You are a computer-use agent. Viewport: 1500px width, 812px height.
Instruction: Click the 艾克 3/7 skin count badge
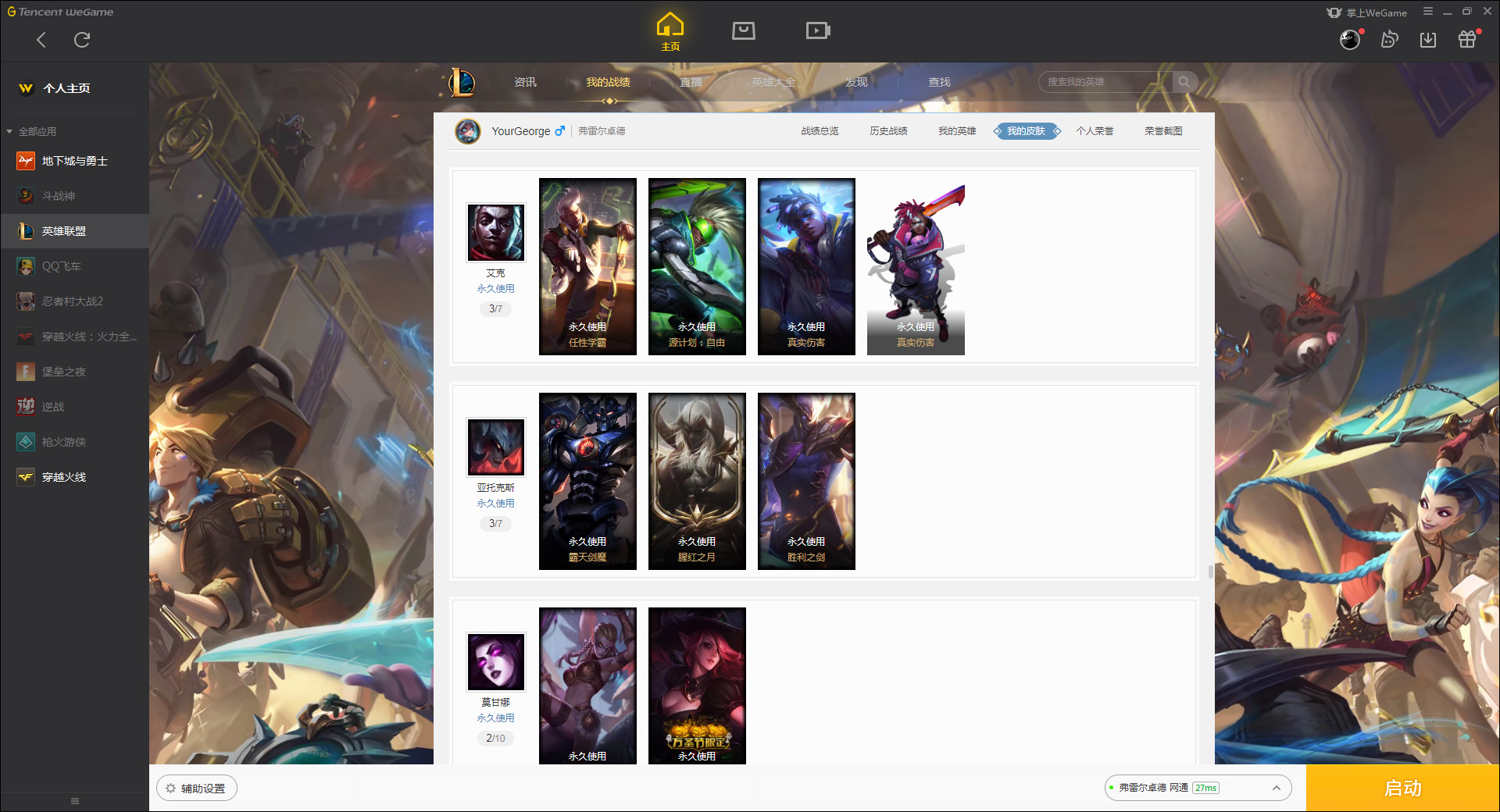coord(495,308)
